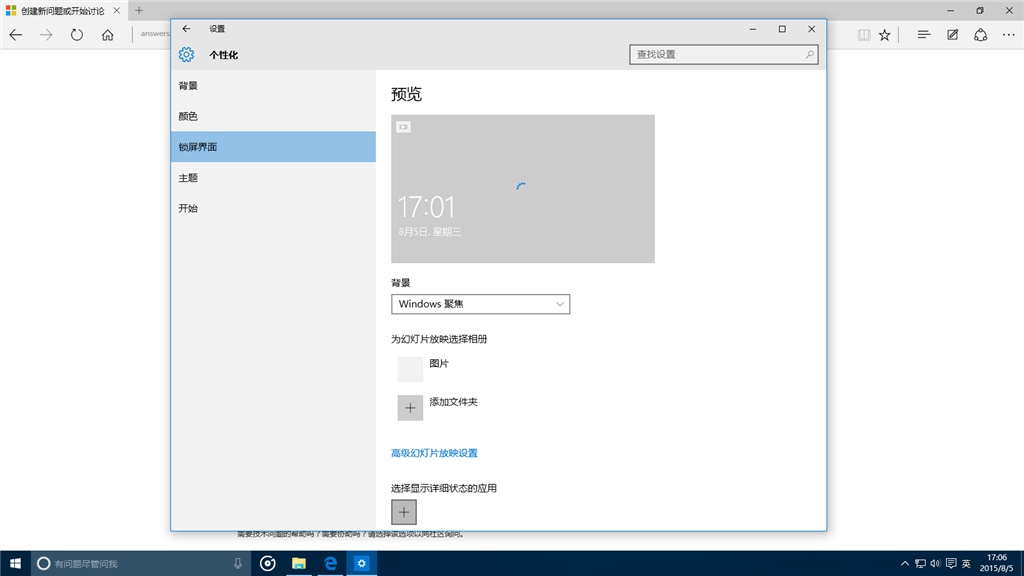This screenshot has width=1024, height=576.
Task: Go back using Settings window back arrow
Action: coord(187,29)
